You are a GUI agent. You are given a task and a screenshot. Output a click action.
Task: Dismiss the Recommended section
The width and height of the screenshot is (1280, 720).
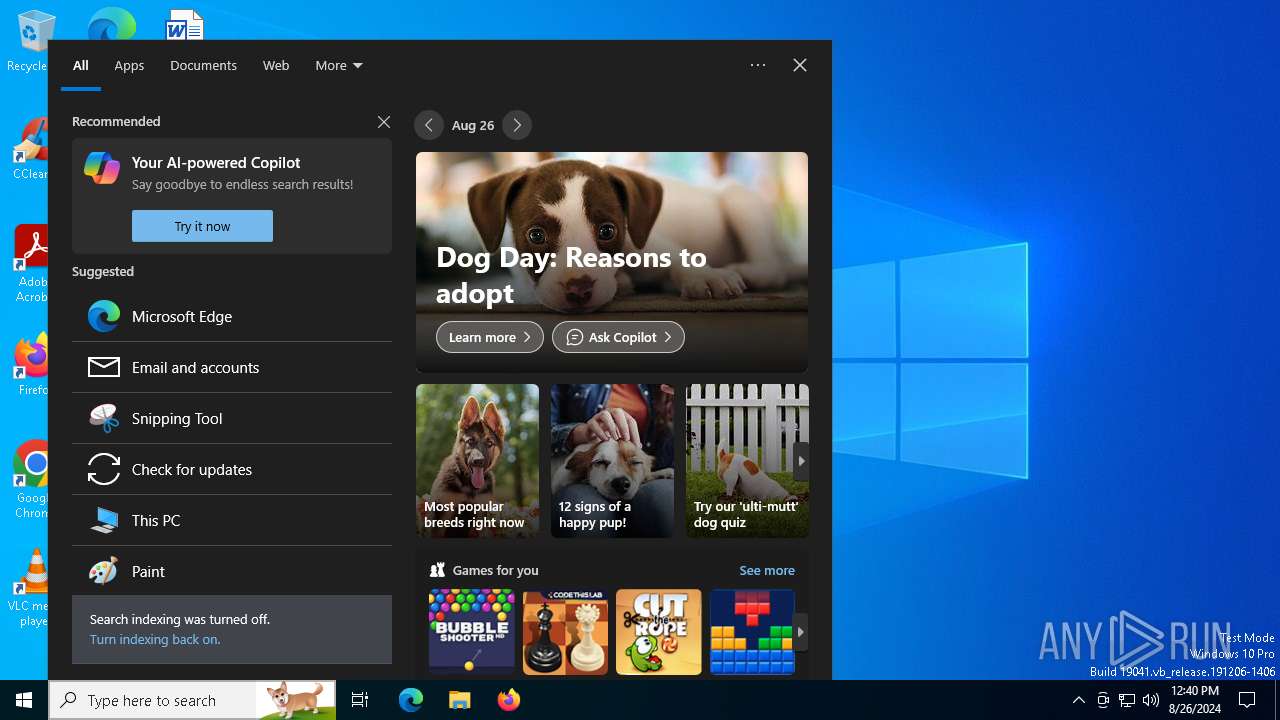384,121
